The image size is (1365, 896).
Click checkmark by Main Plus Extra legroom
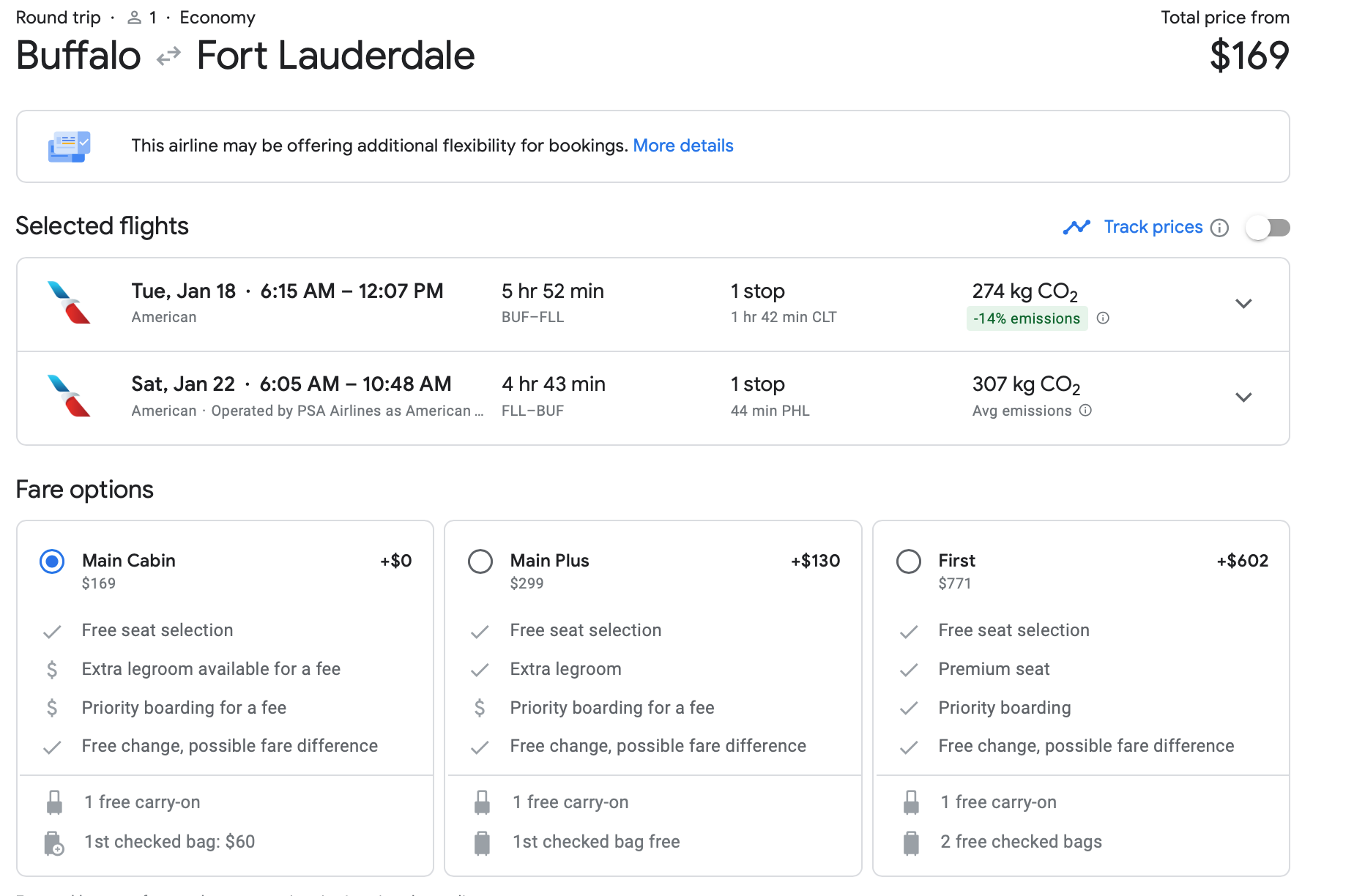[x=480, y=670]
